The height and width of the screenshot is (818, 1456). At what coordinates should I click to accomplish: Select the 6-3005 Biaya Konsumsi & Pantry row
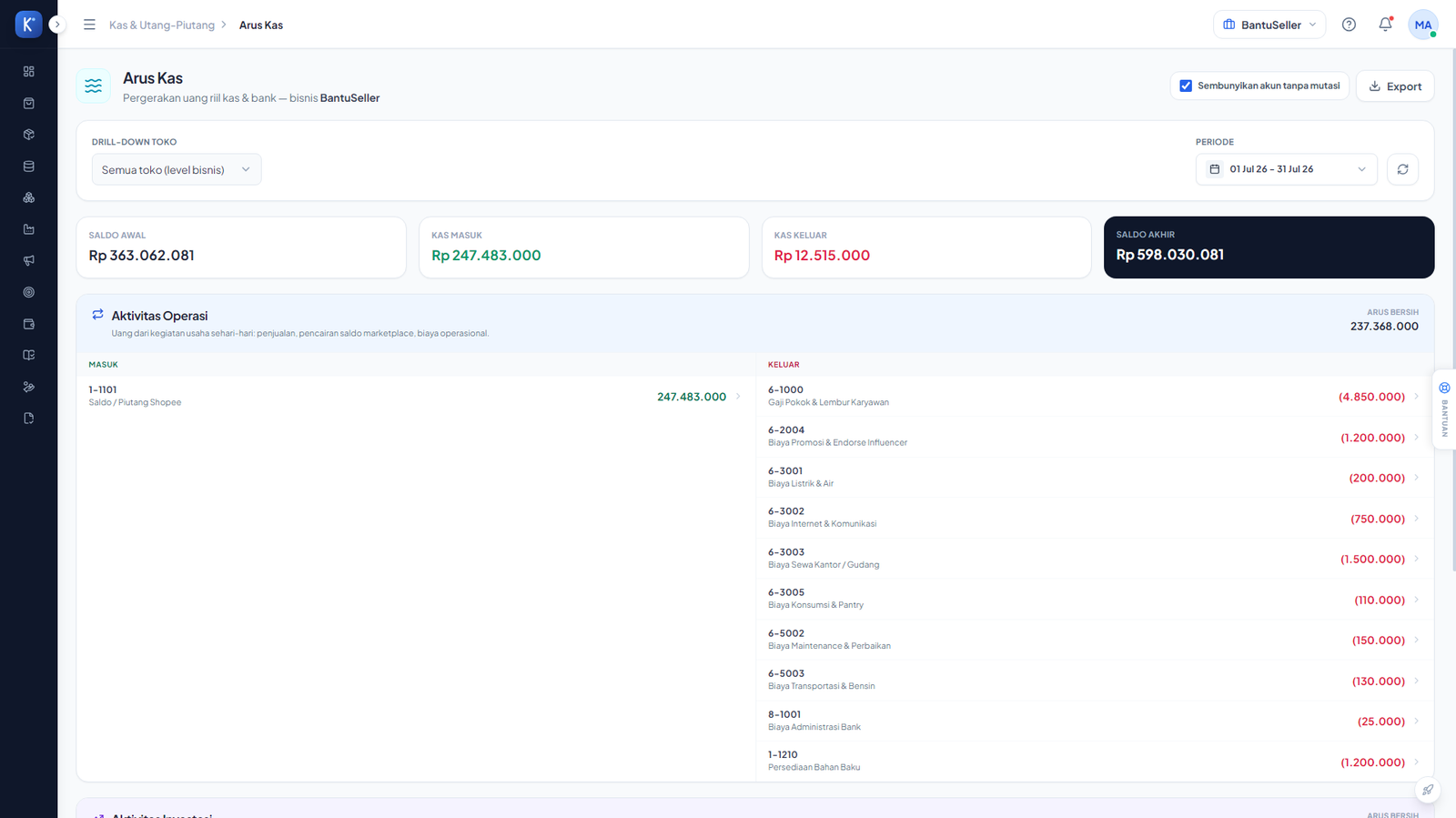[x=1095, y=600]
